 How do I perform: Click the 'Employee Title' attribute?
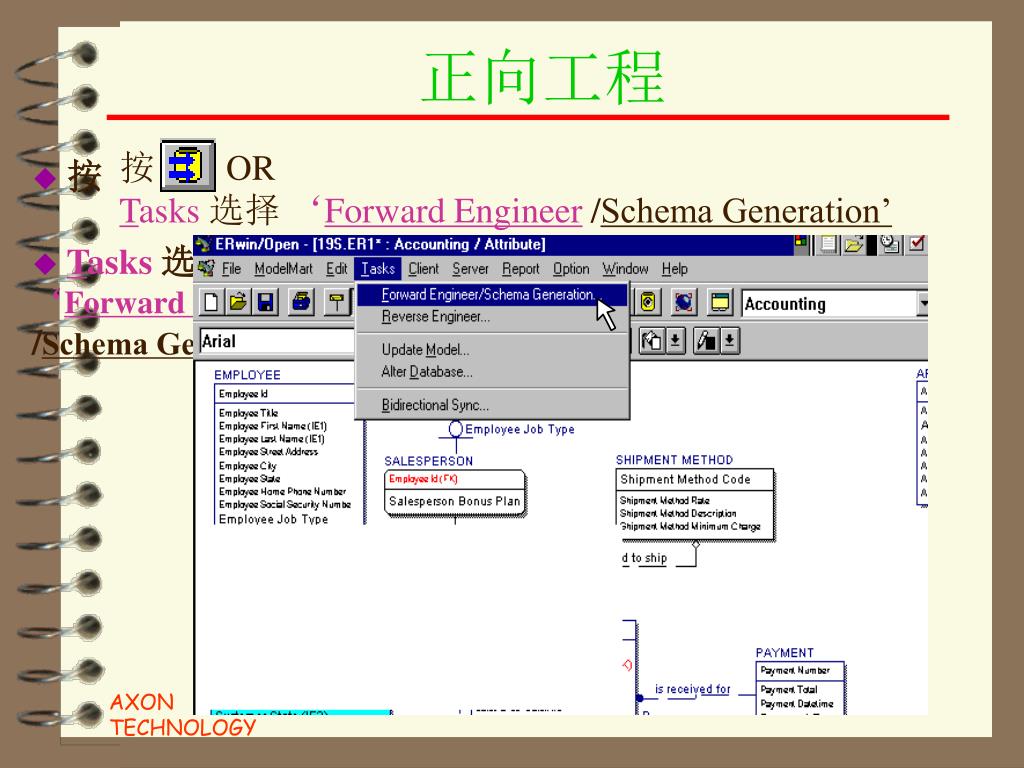(x=248, y=413)
